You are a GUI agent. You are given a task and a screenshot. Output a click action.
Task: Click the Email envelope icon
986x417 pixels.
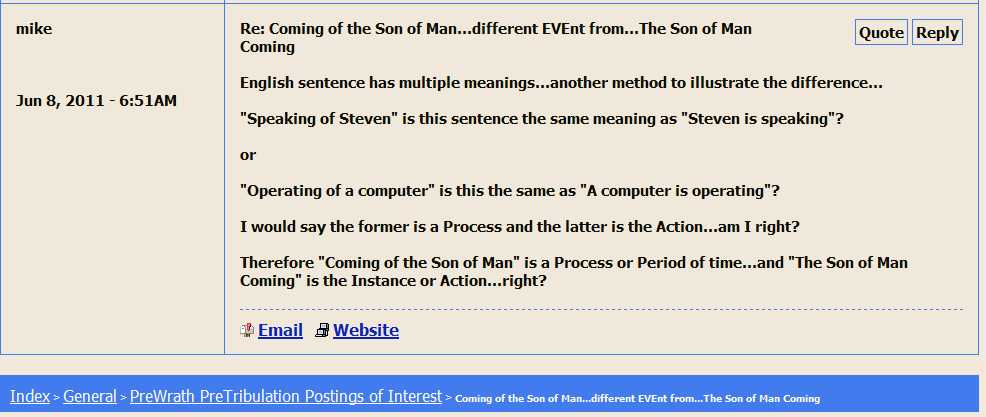click(247, 330)
